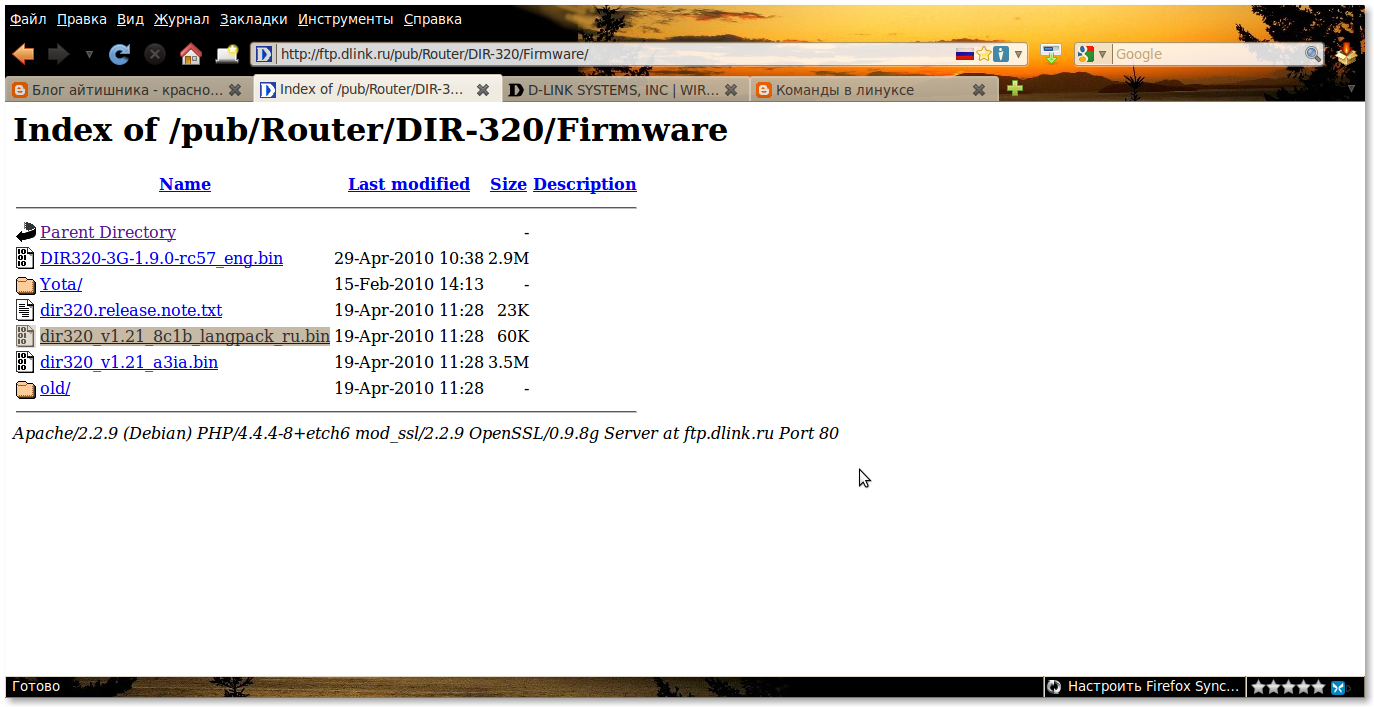Select the Index of /pub/Router tab

coord(377,89)
